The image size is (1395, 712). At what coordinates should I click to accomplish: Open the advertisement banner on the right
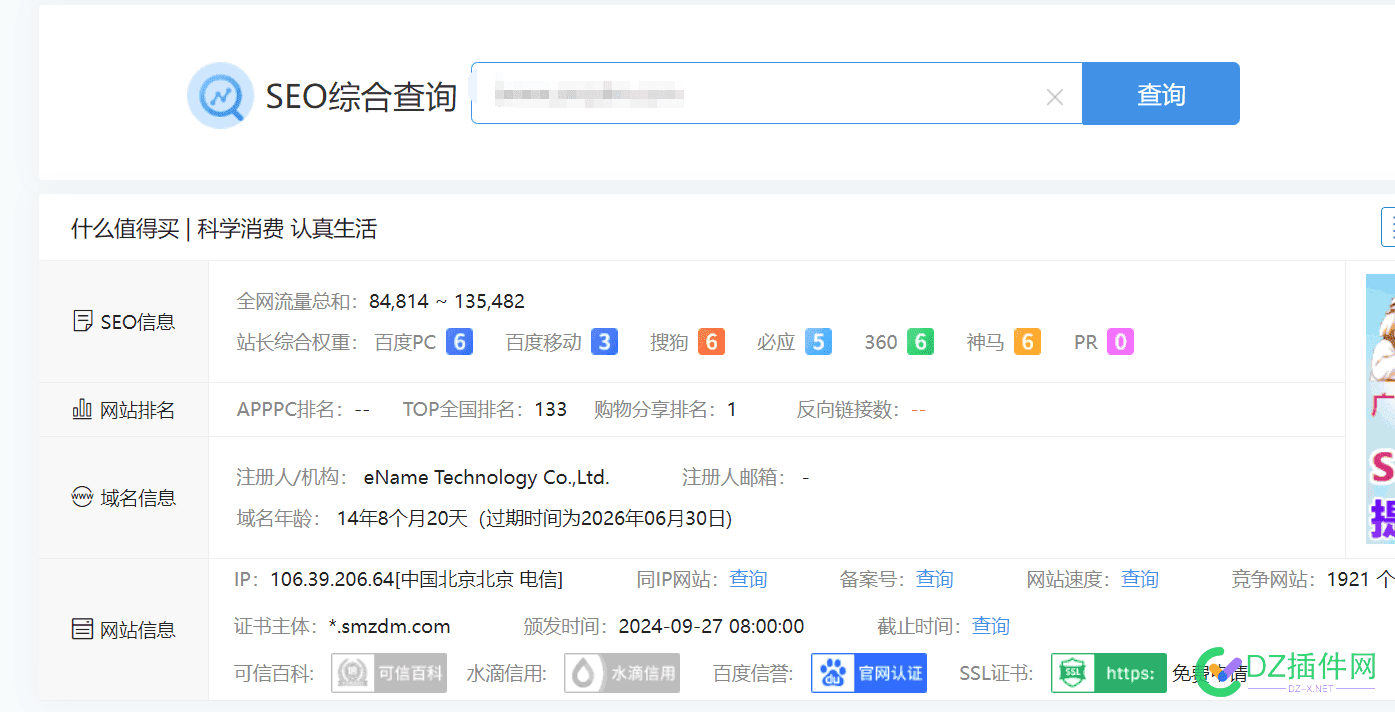[1380, 409]
